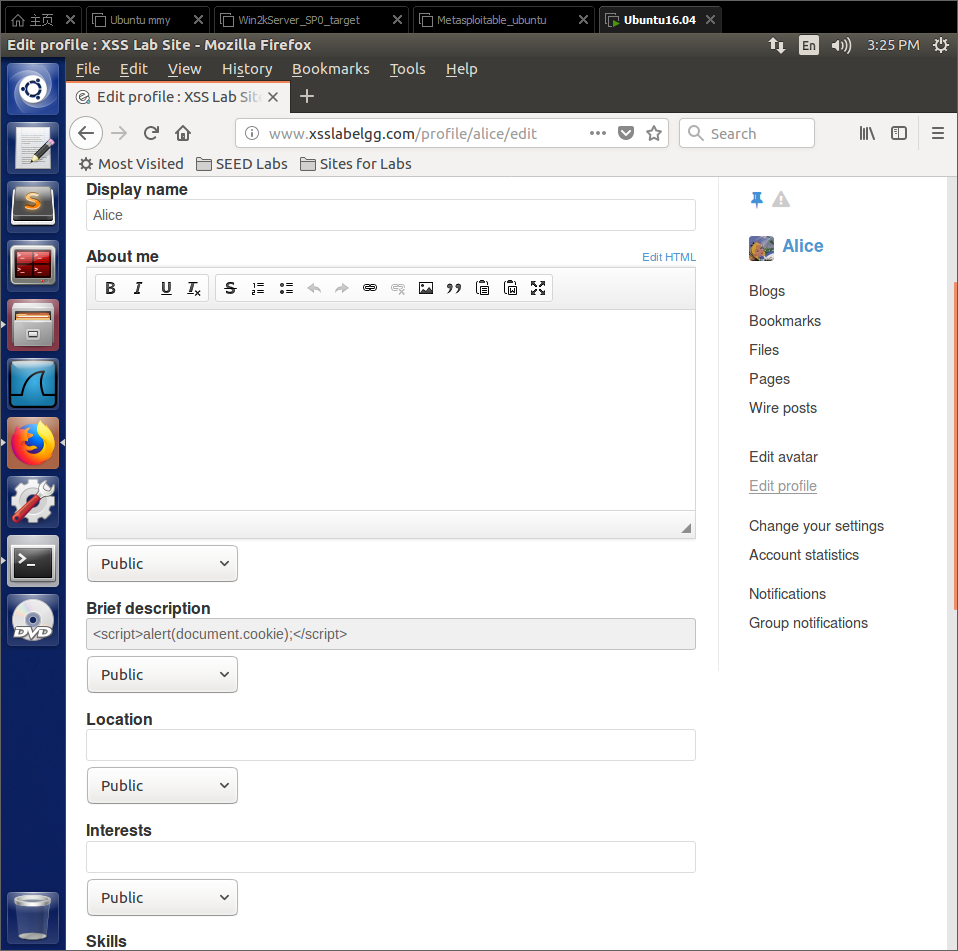This screenshot has width=958, height=951.
Task: Maximize the About me editor
Action: 538,288
